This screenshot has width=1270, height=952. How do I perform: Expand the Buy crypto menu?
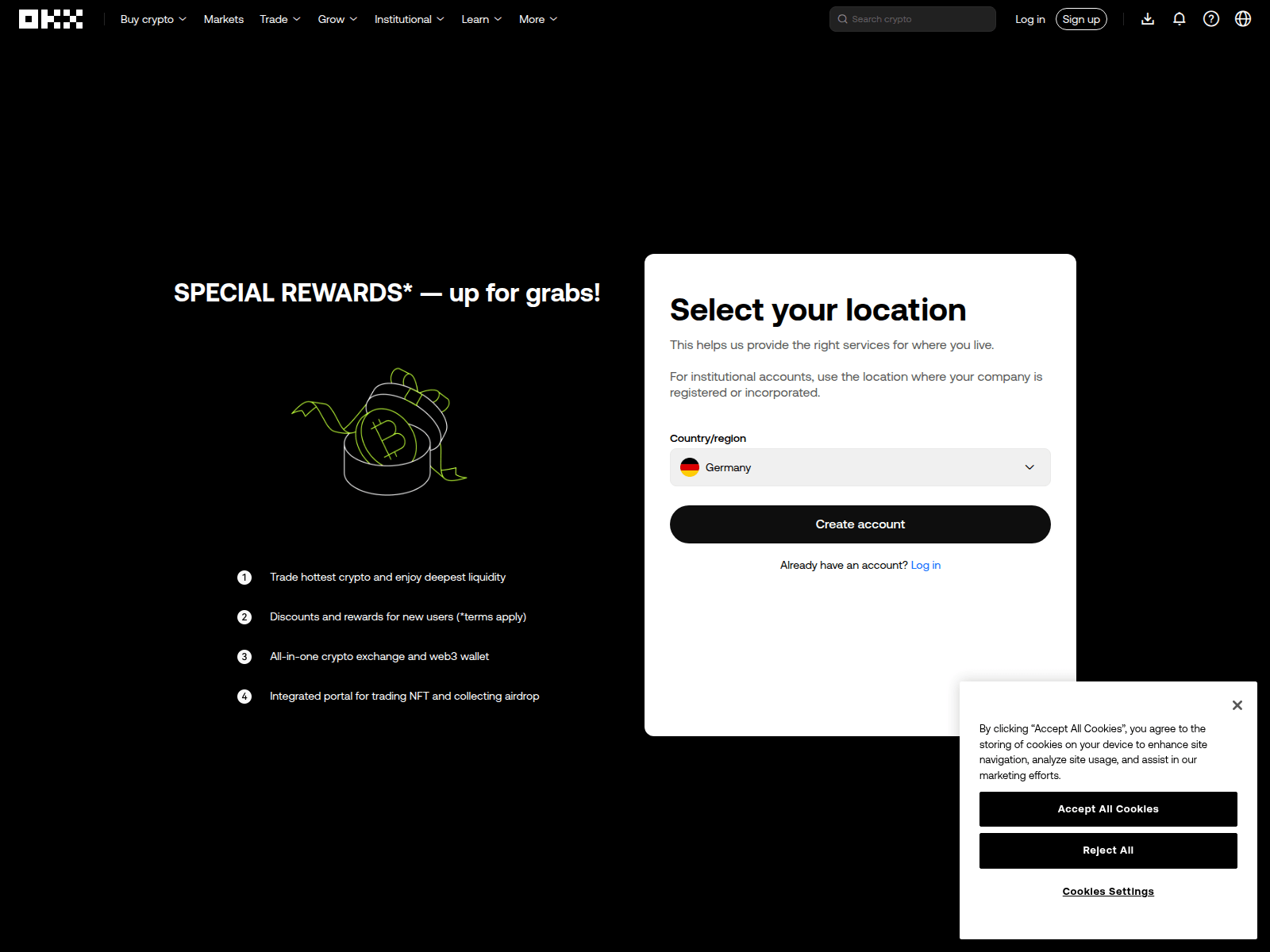coord(153,19)
